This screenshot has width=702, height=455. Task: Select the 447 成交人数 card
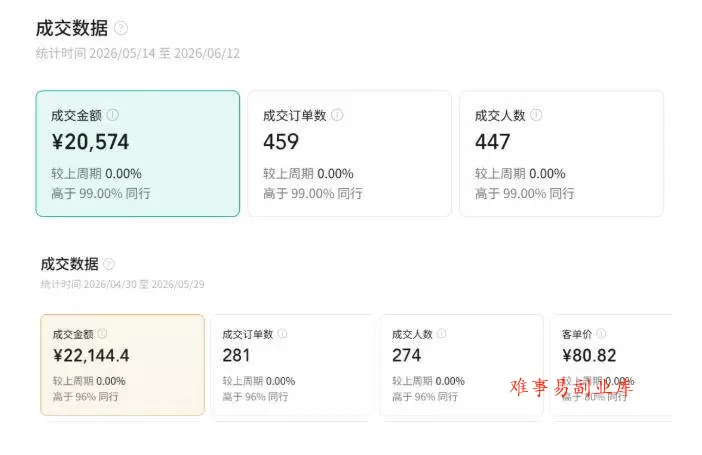coord(561,154)
